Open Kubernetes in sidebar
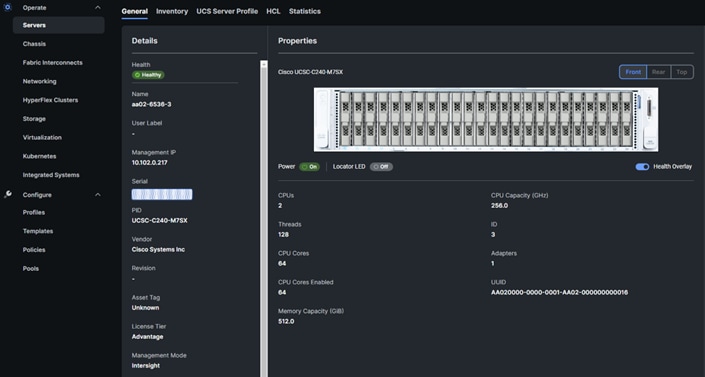The image size is (705, 377). [x=40, y=156]
